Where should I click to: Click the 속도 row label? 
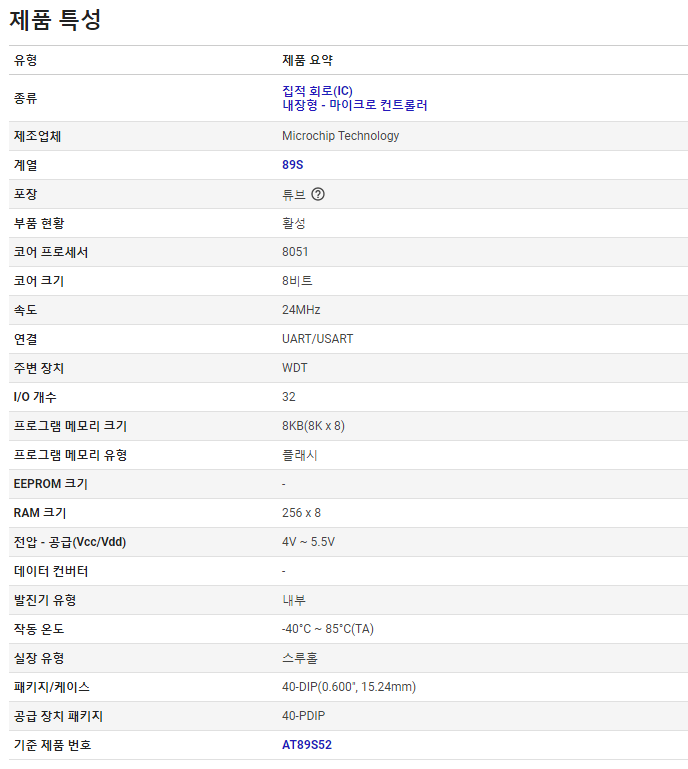click(25, 309)
